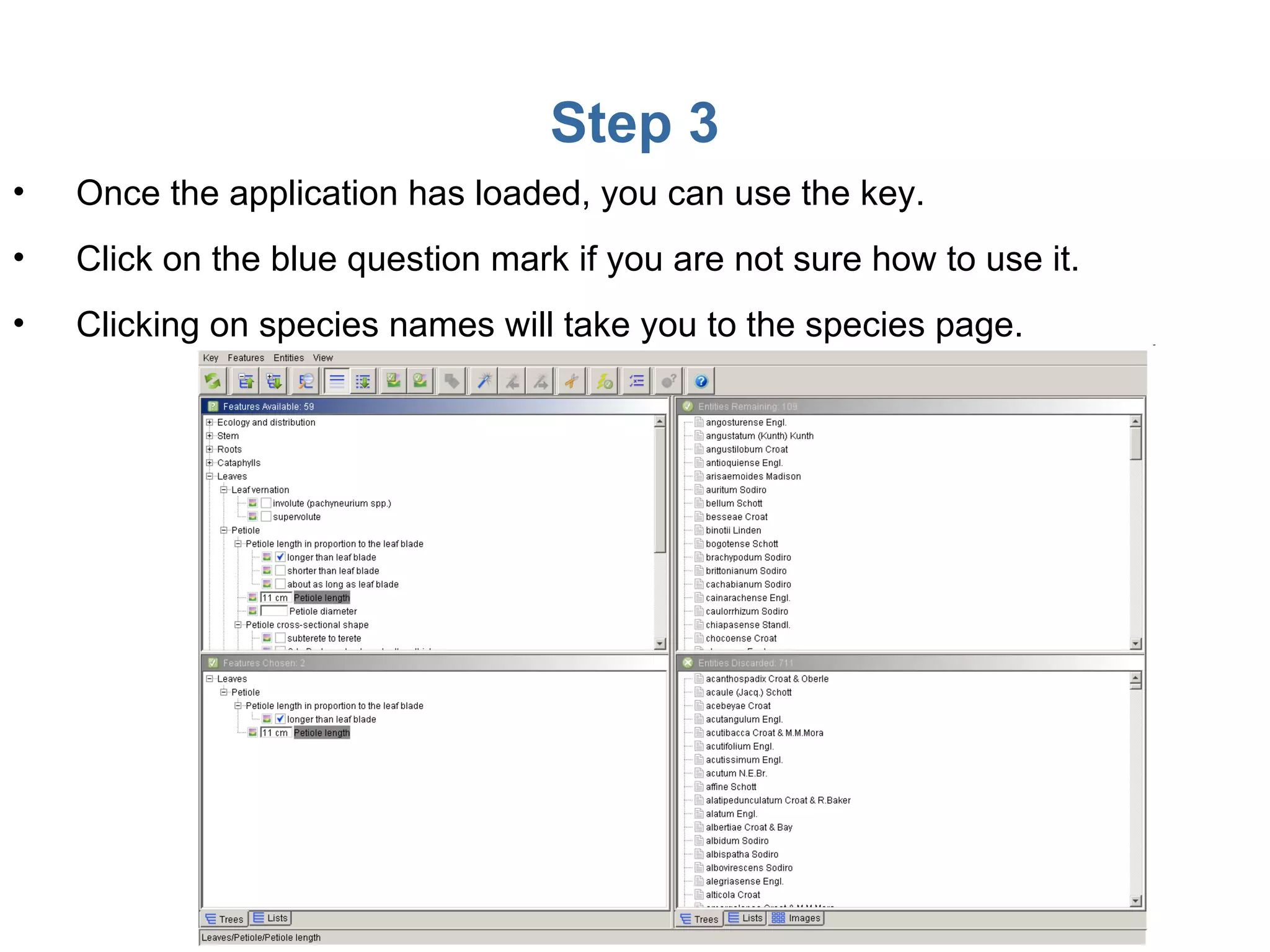Switch entities panel to Lists tab
This screenshot has width=1270, height=952.
tap(746, 919)
